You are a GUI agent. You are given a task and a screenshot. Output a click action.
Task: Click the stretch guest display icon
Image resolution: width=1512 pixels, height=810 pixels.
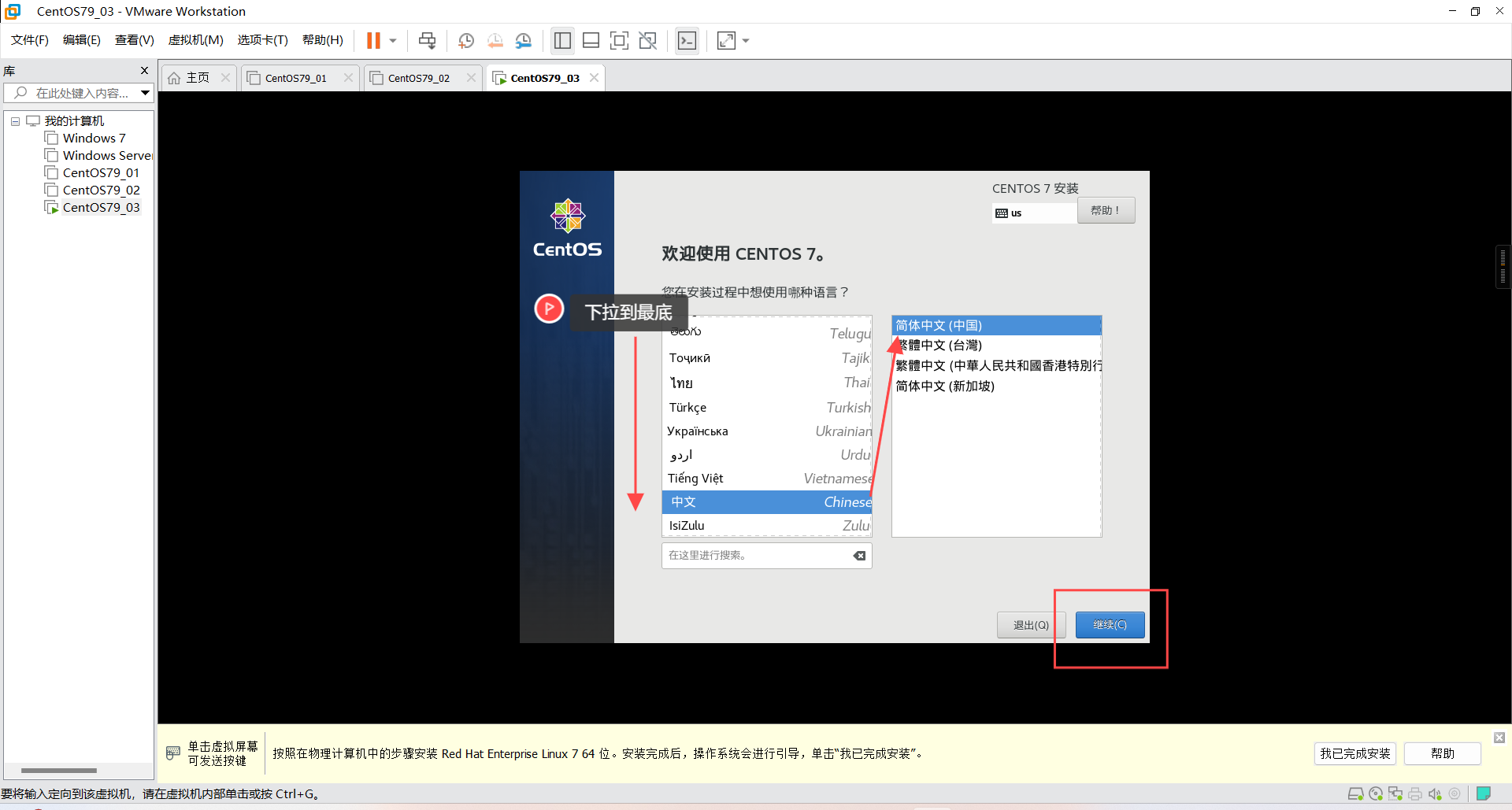pos(726,41)
